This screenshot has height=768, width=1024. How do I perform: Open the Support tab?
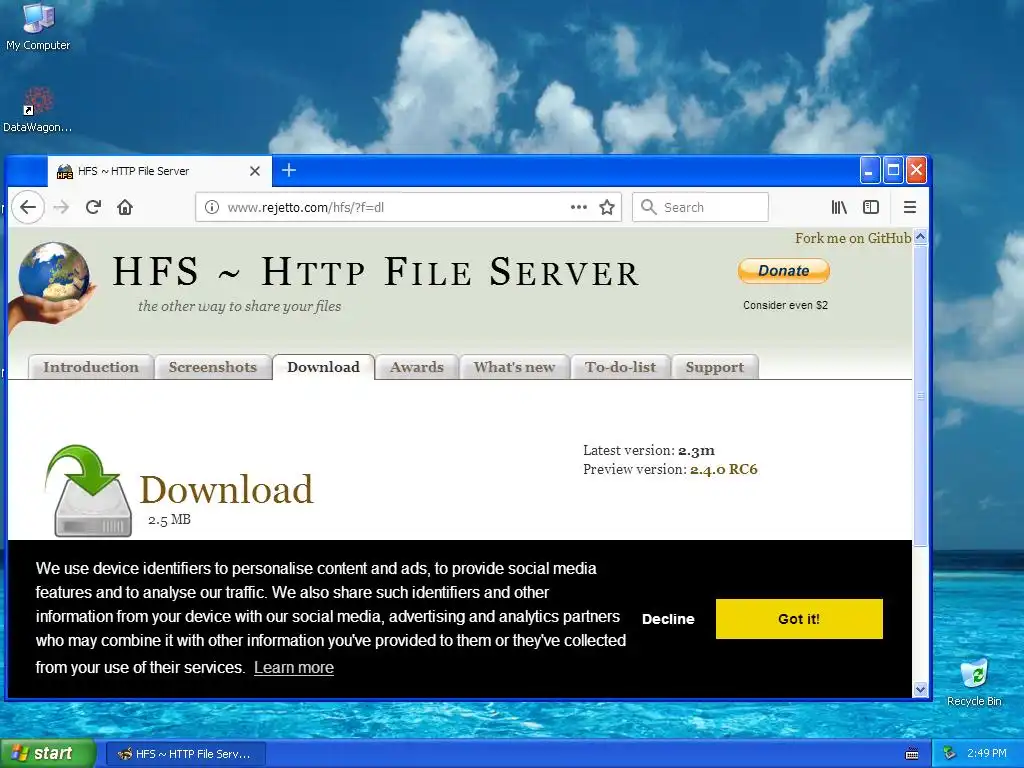pos(714,367)
